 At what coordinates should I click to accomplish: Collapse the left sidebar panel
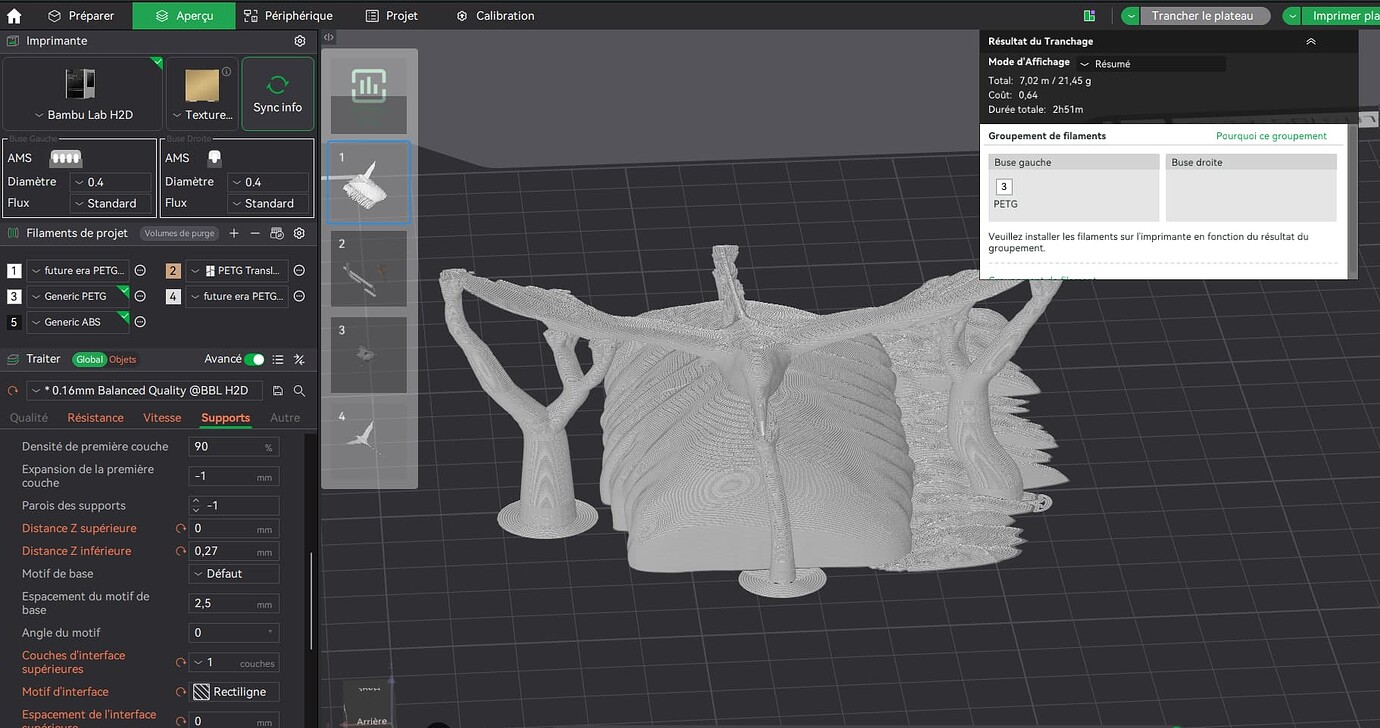pos(329,37)
